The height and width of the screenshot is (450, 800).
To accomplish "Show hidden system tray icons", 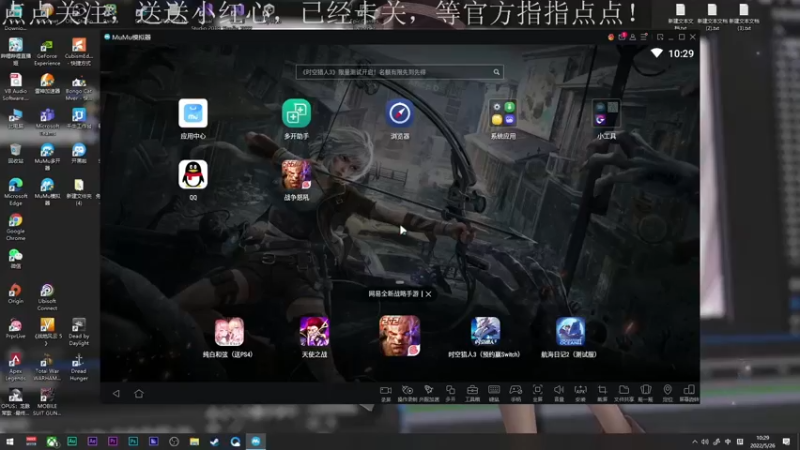I will point(694,441).
